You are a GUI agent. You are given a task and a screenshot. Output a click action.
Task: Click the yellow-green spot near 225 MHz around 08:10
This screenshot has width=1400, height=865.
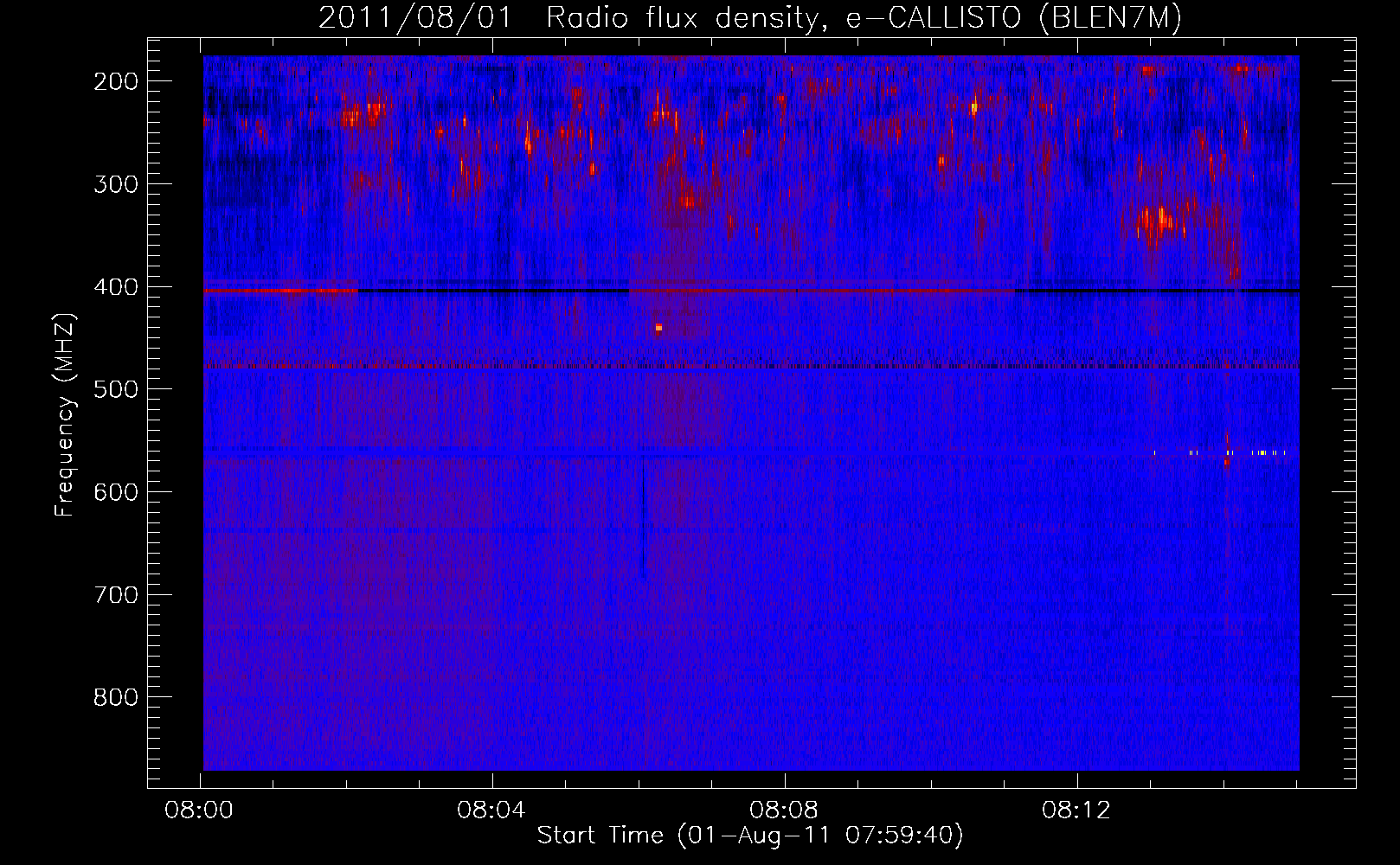(x=973, y=107)
